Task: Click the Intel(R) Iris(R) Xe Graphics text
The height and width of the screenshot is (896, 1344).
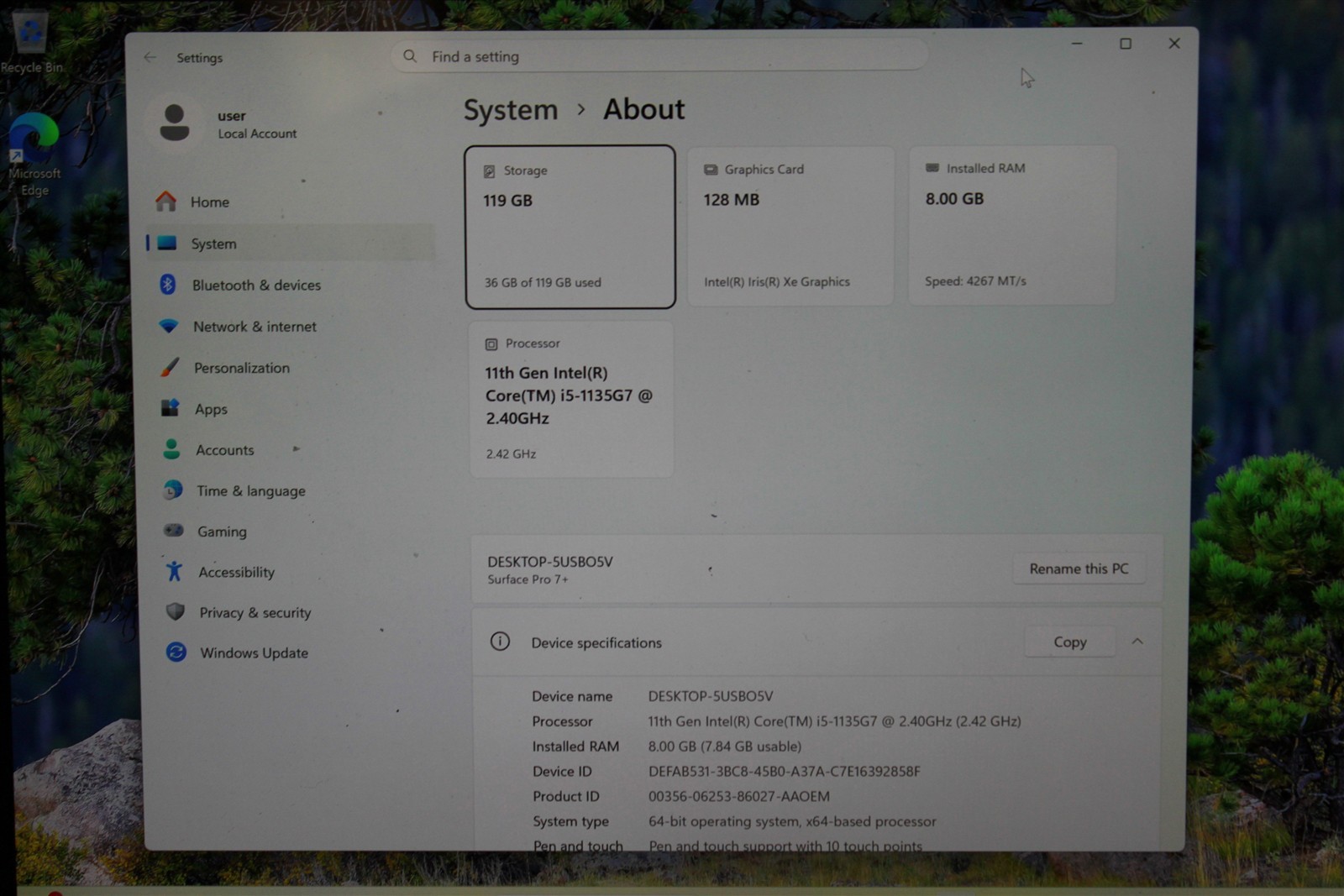Action: click(777, 281)
